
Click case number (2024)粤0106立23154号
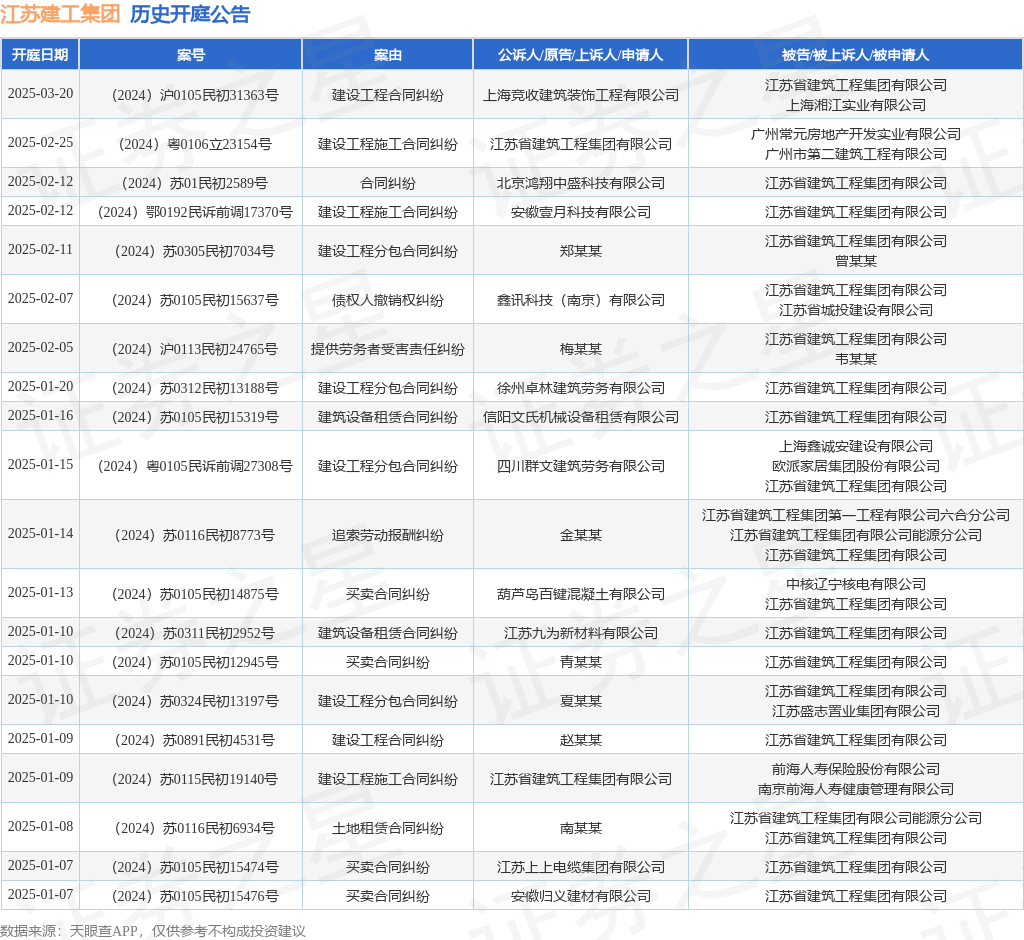click(x=195, y=144)
